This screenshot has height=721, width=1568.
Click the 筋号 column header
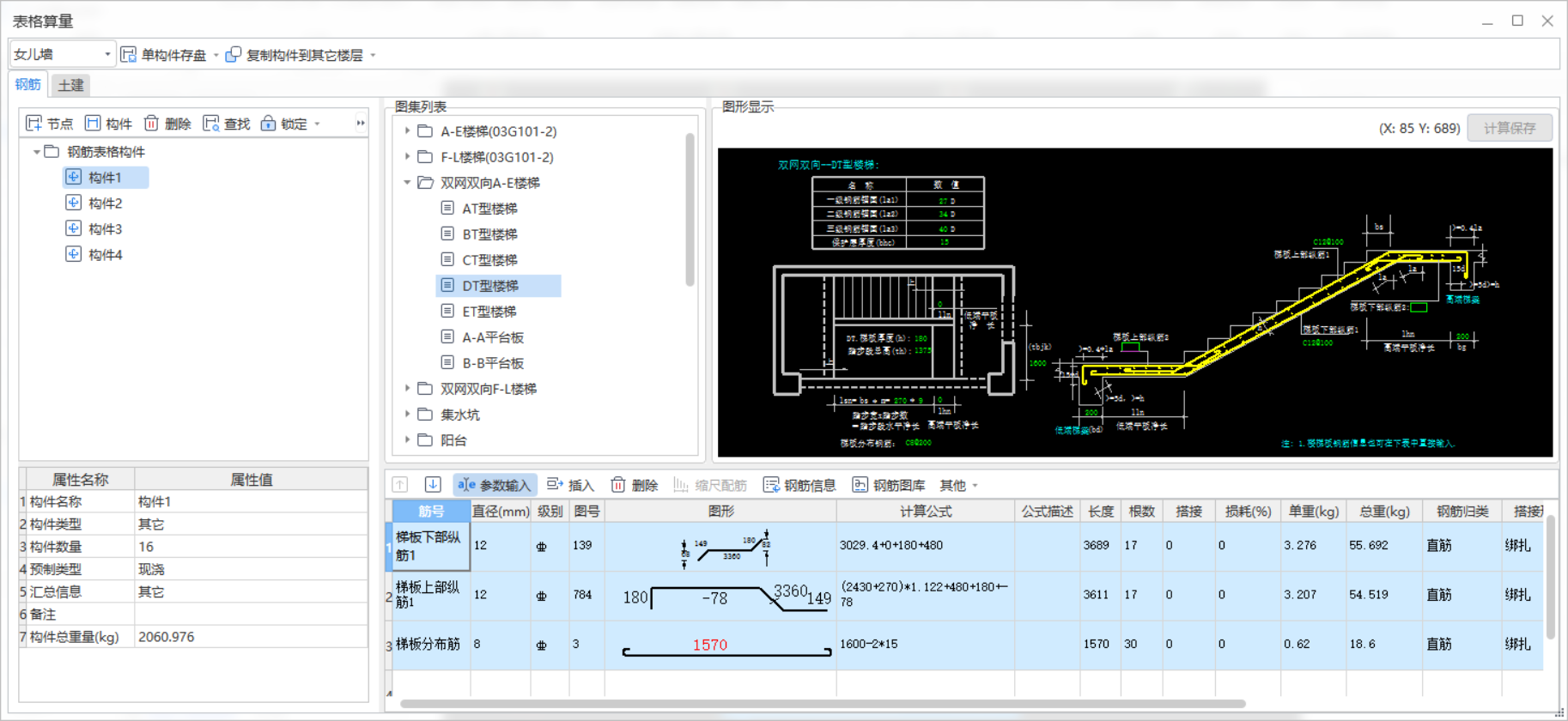[431, 511]
